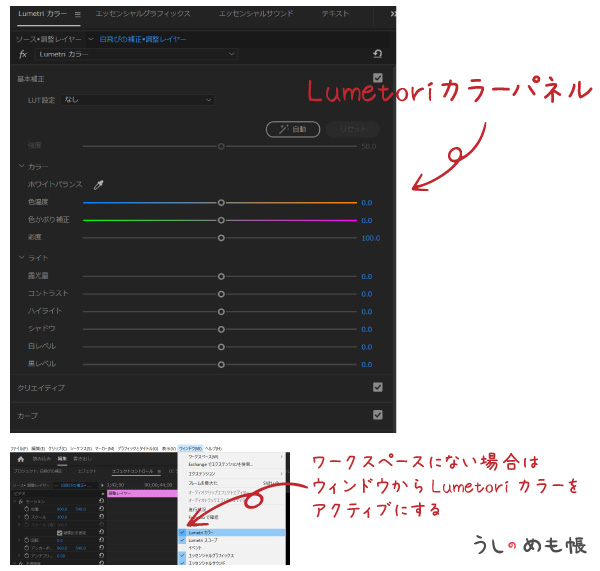Image resolution: width=600 pixels, height=571 pixels.
Task: Expand the スケール property chevron
Action: click(x=19, y=517)
